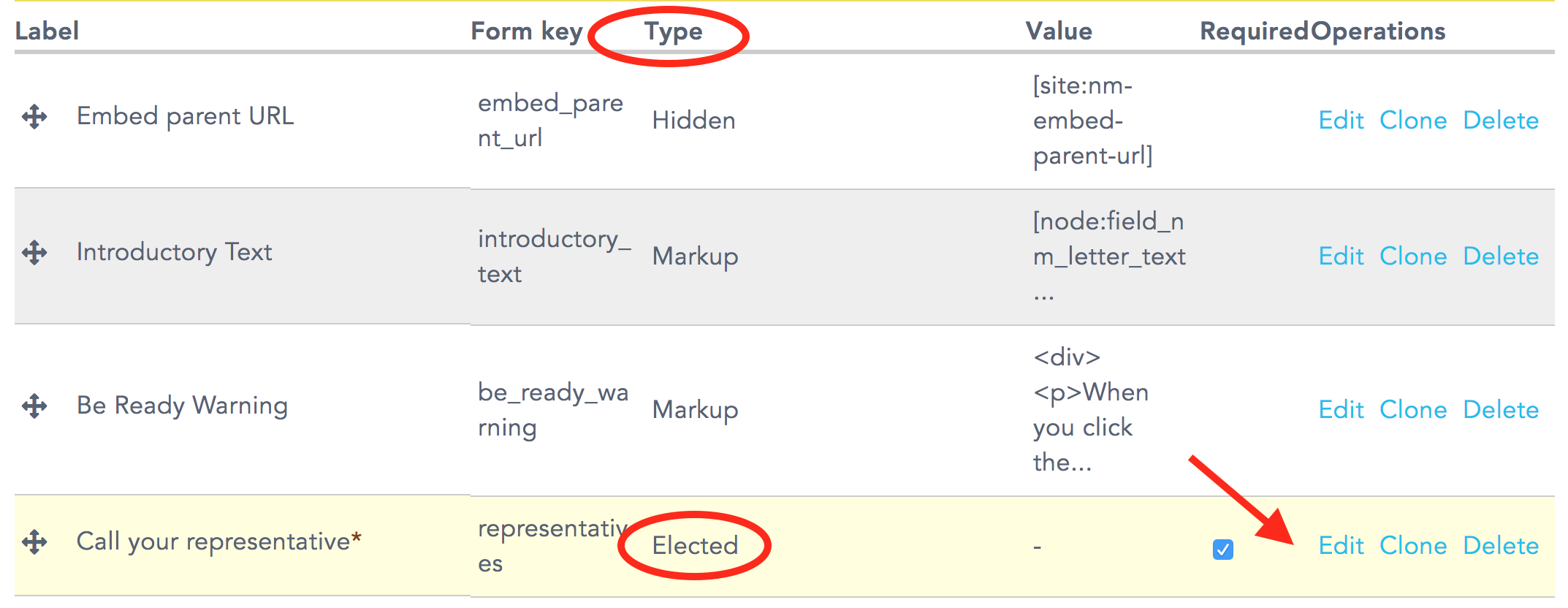The height and width of the screenshot is (608, 1568).
Task: Delete the Be Ready Warning component
Action: click(1501, 410)
